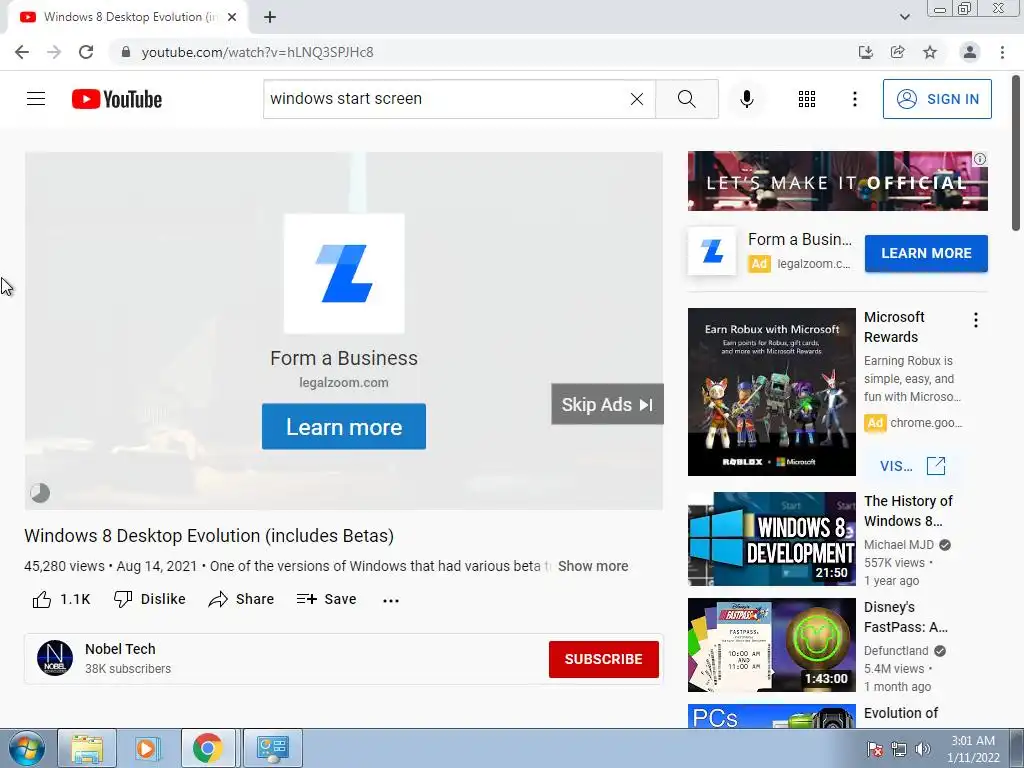Start voice search with microphone icon
1024x768 pixels.
(747, 99)
